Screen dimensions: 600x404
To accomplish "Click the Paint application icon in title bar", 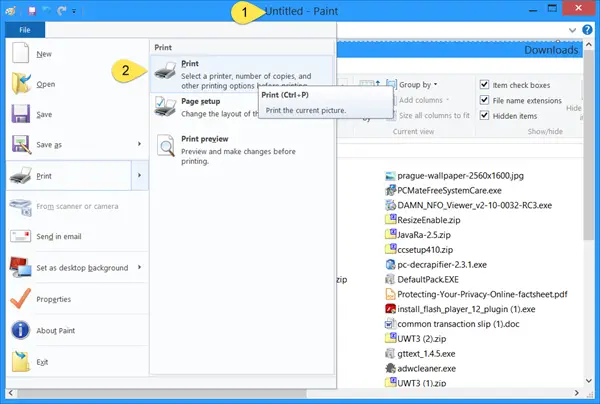I will click(x=11, y=11).
